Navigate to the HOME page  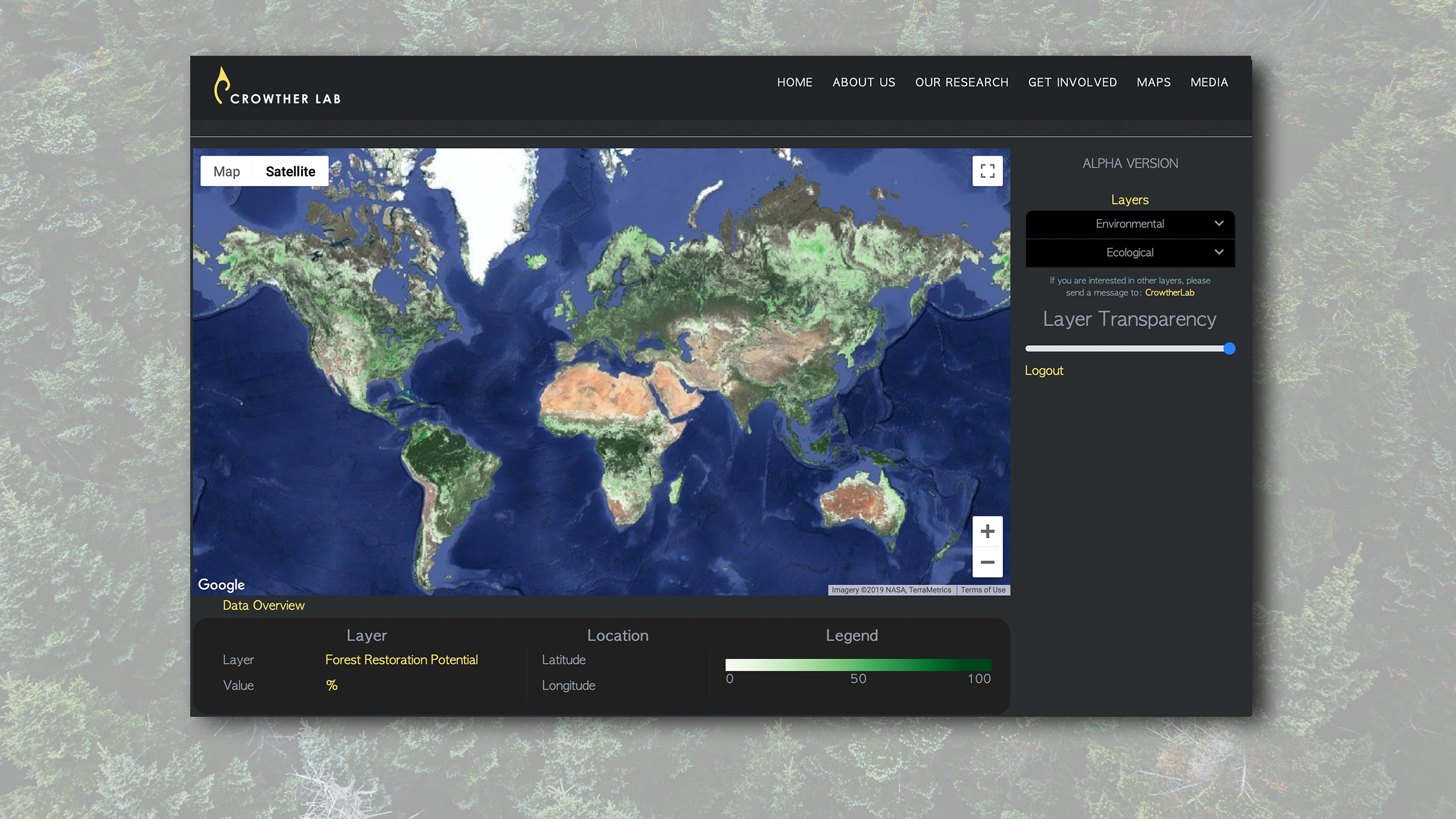(794, 82)
